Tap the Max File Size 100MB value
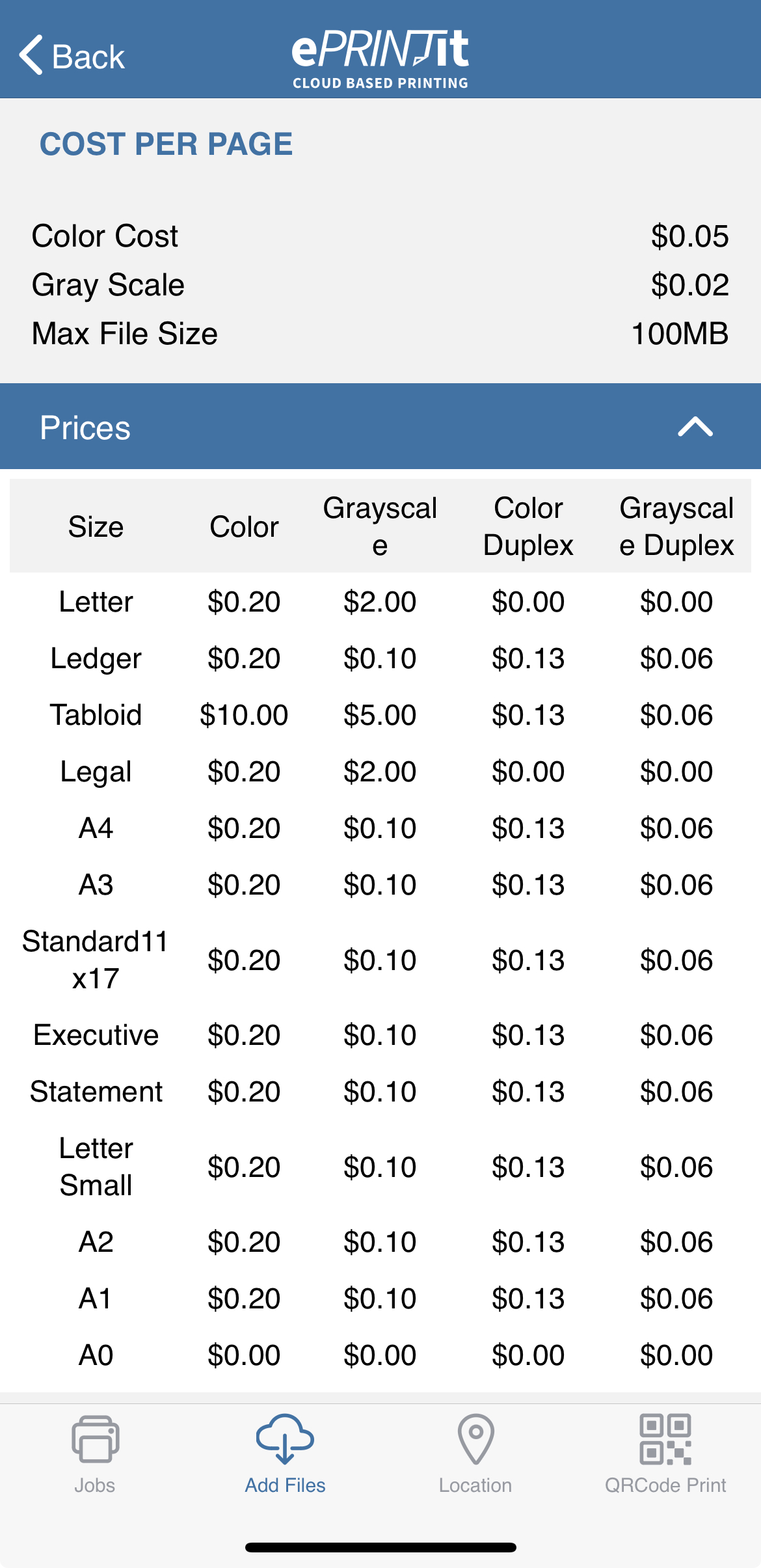Screen dimensions: 761x1568 pos(680,334)
